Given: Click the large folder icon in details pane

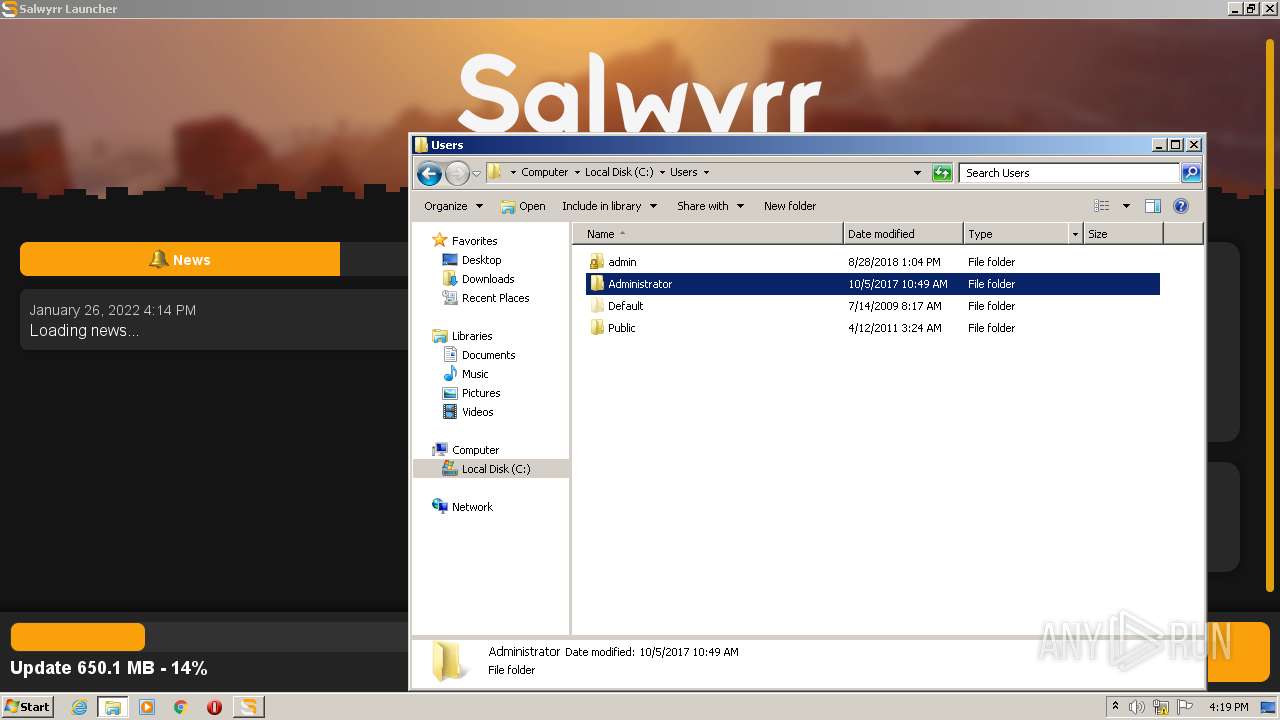Looking at the screenshot, I should tap(448, 662).
